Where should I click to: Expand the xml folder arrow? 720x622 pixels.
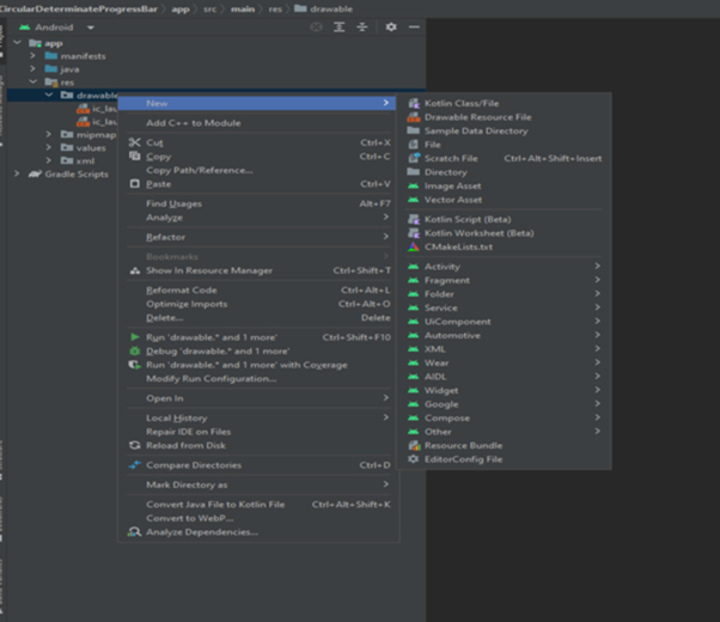(x=49, y=160)
